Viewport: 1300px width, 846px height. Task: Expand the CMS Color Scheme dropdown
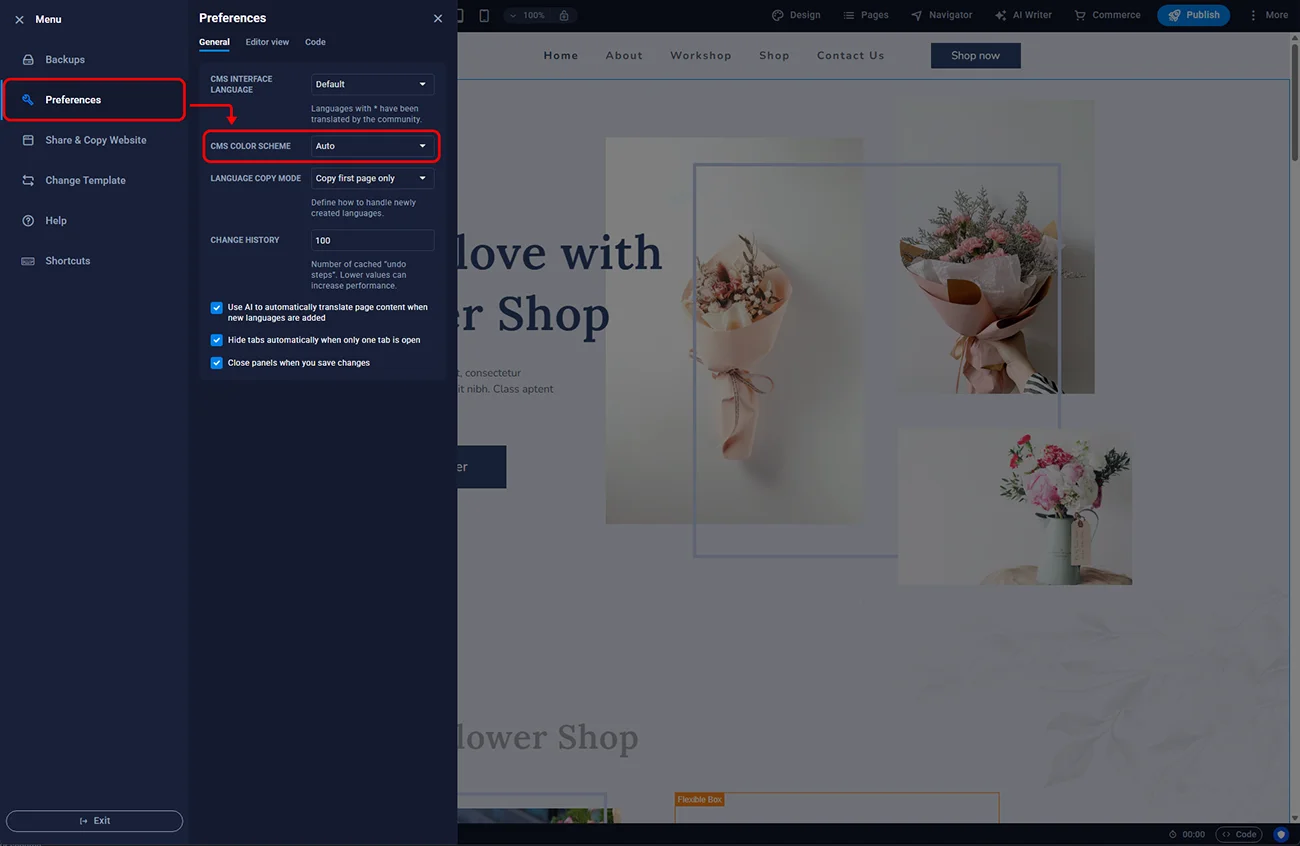pyautogui.click(x=372, y=146)
